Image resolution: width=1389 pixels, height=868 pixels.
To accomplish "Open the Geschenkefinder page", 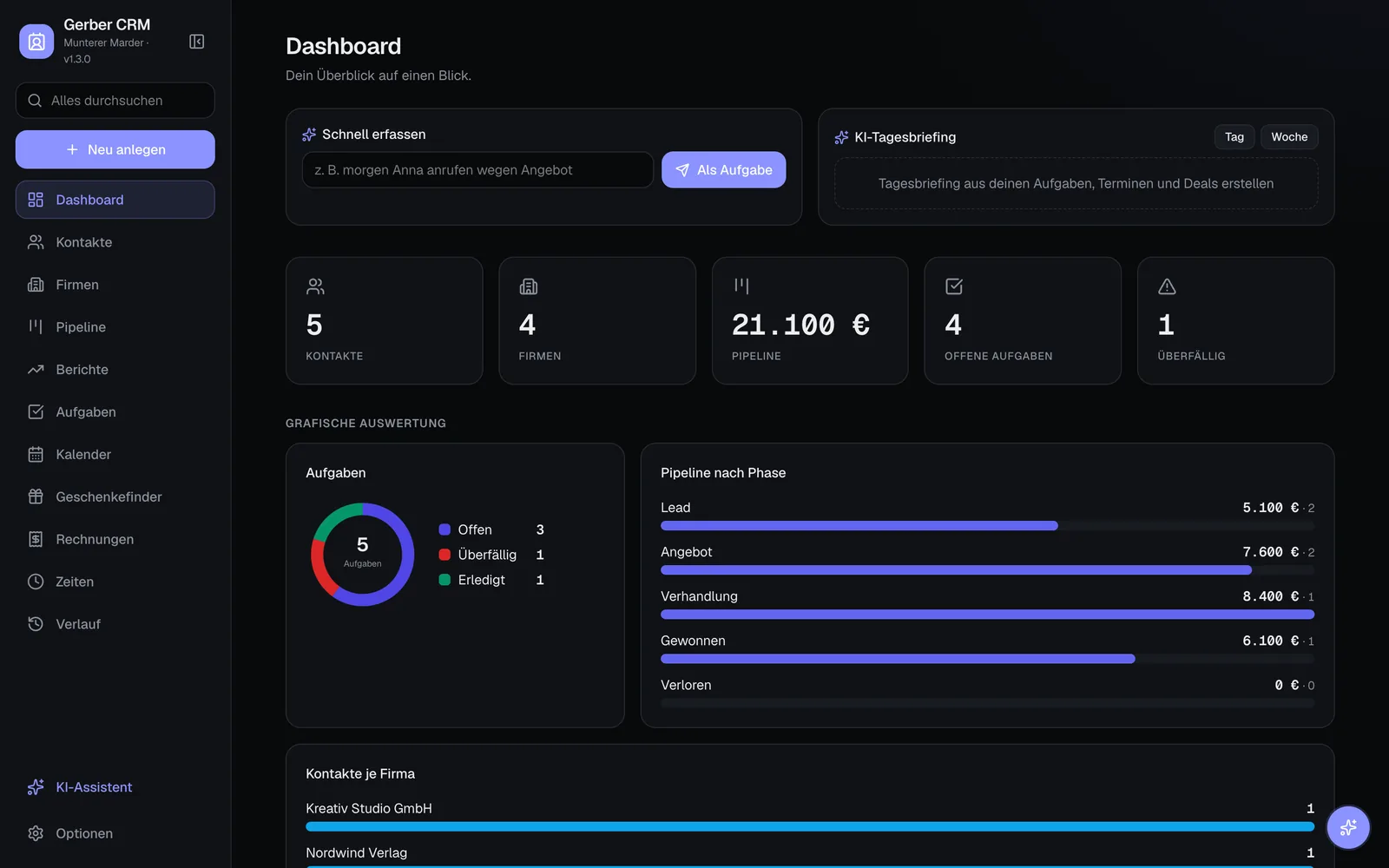I will (115, 496).
